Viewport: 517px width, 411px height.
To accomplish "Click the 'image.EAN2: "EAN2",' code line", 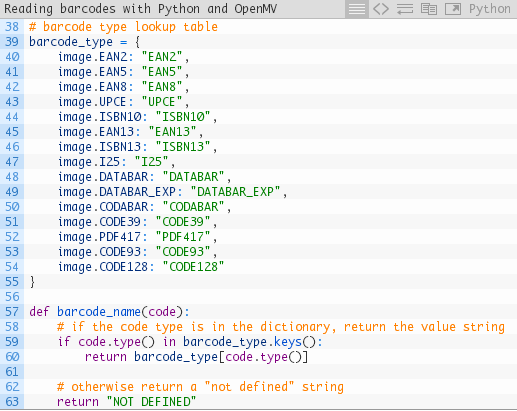I will [x=124, y=57].
